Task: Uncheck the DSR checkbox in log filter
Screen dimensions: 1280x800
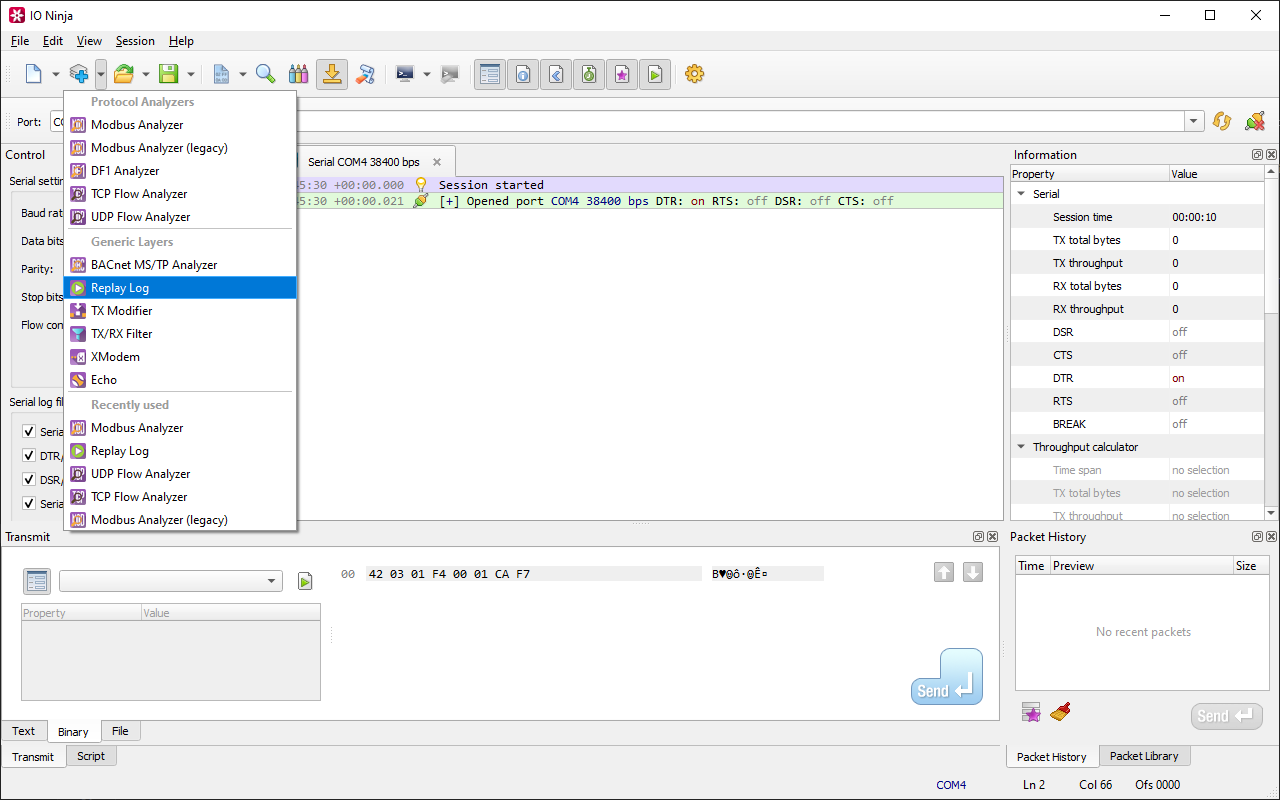Action: tap(29, 480)
